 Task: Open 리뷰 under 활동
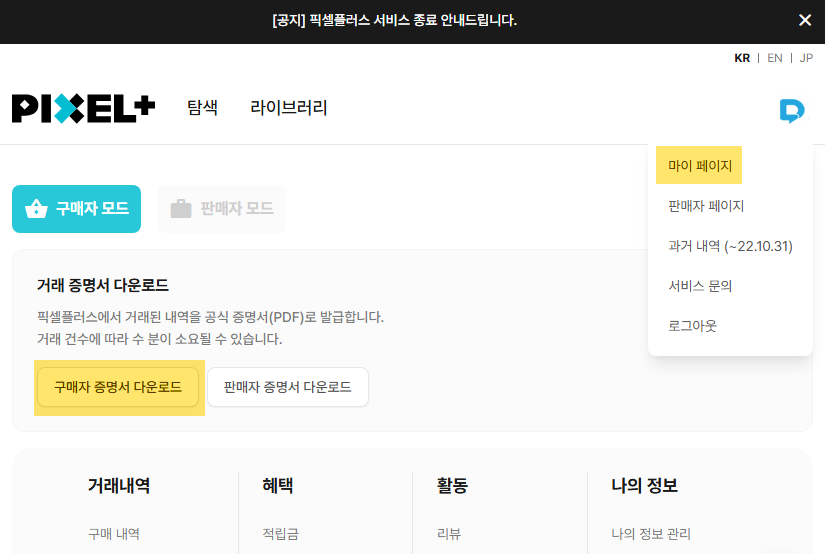[449, 534]
